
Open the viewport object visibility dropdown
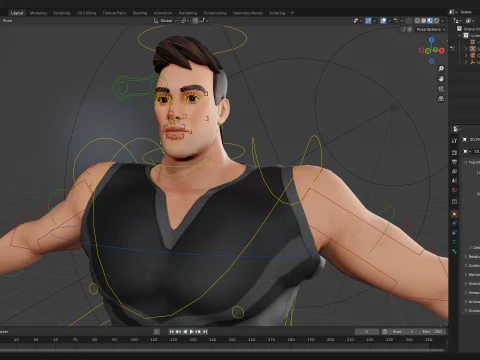pos(357,21)
